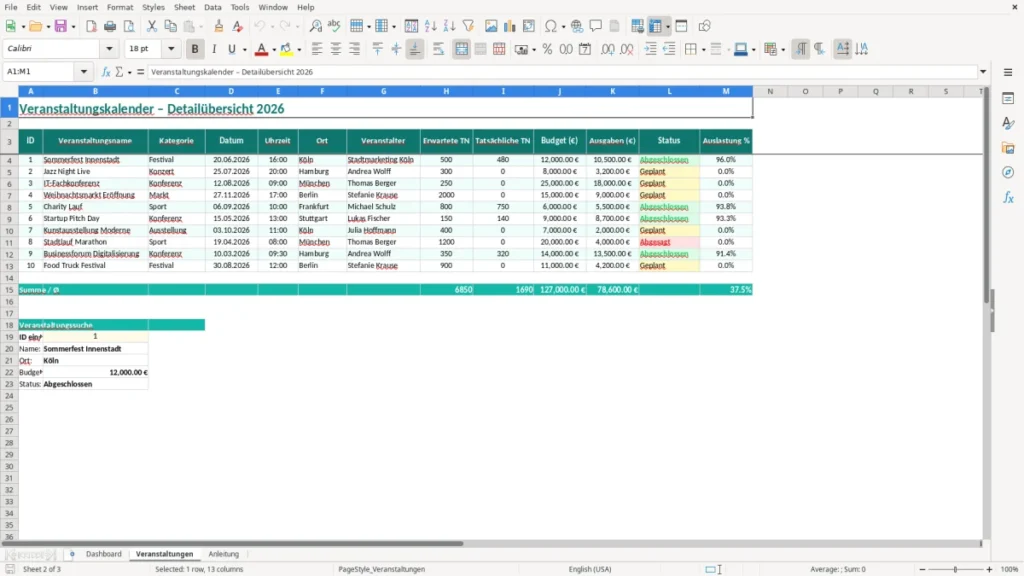This screenshot has height=576, width=1024.
Task: Open the Data menu
Action: (212, 7)
